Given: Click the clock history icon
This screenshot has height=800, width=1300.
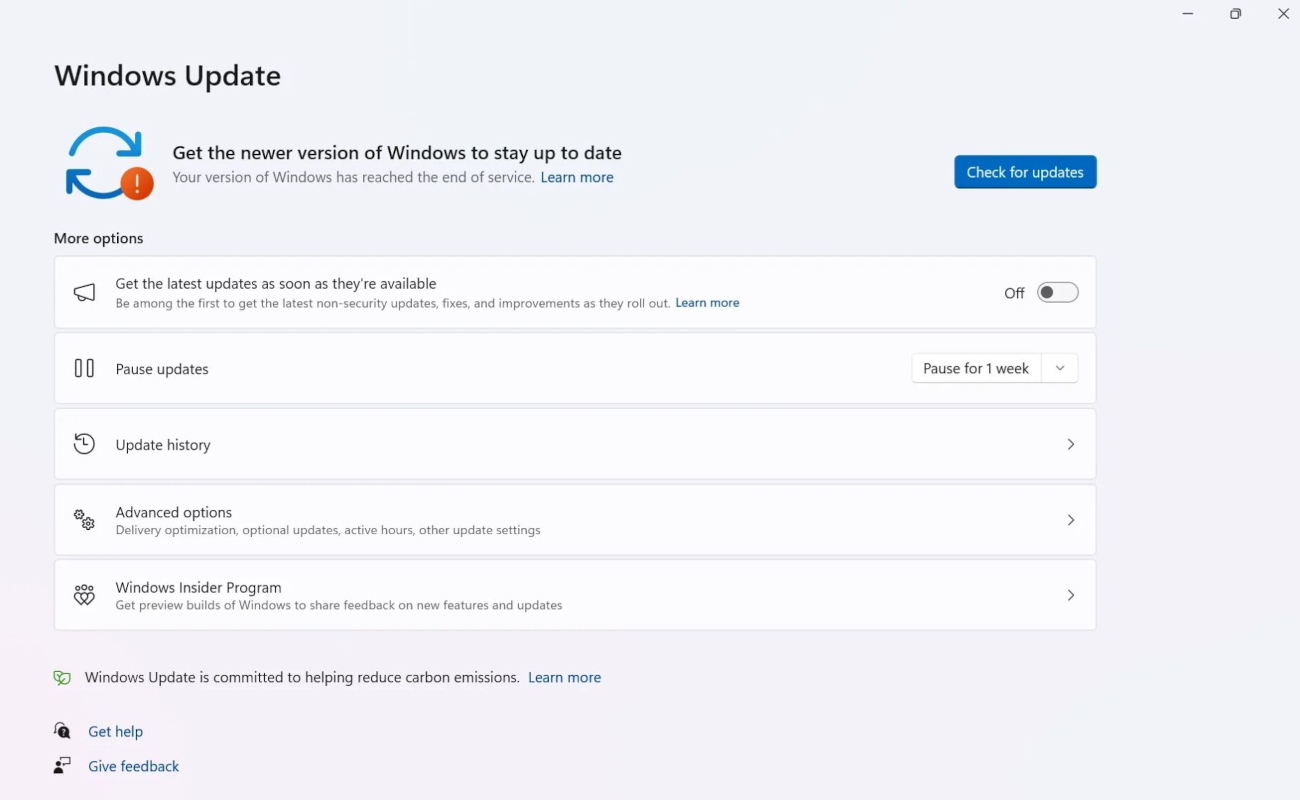Looking at the screenshot, I should pos(85,444).
